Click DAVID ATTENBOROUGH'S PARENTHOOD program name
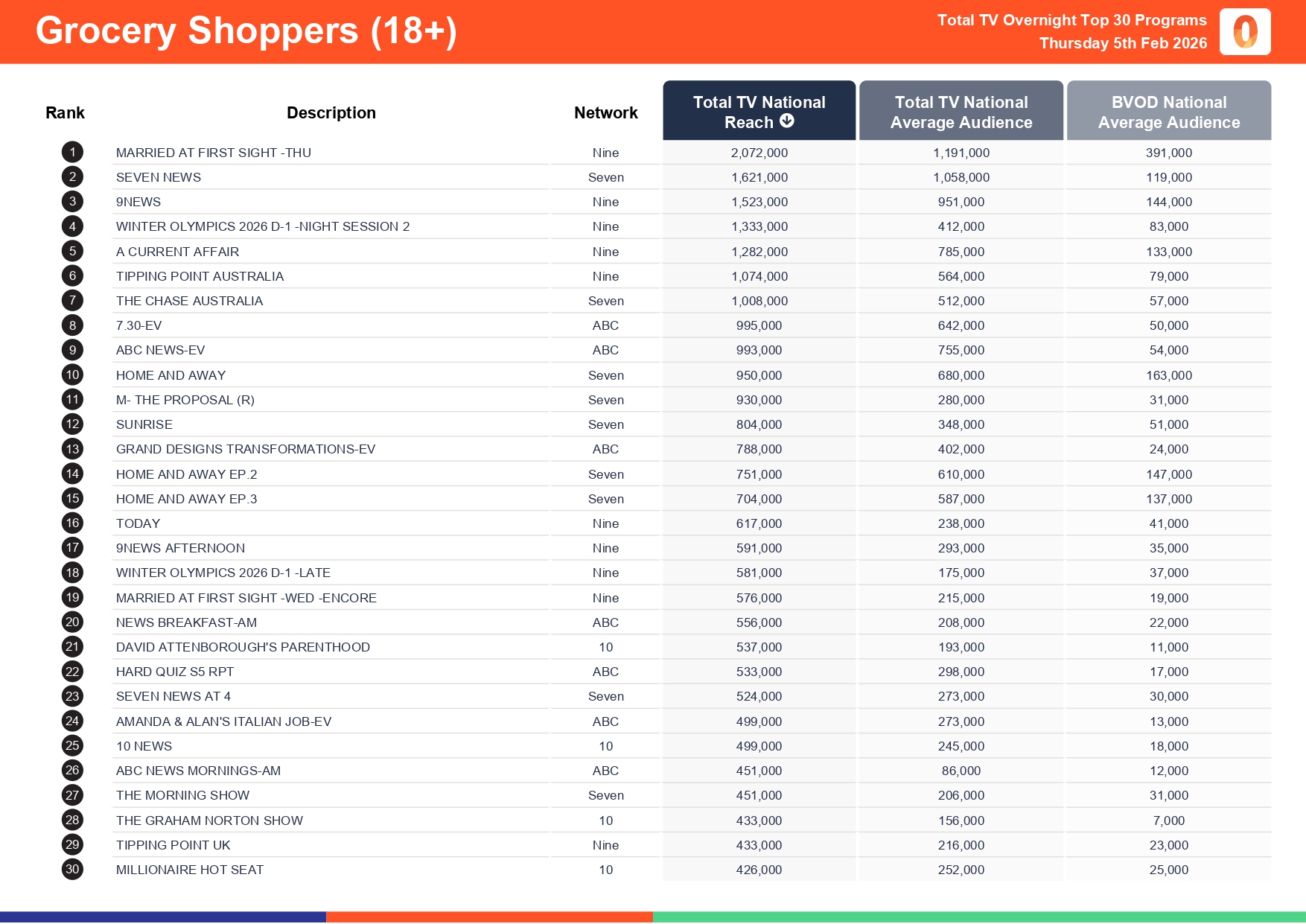Image resolution: width=1306 pixels, height=924 pixels. [243, 647]
